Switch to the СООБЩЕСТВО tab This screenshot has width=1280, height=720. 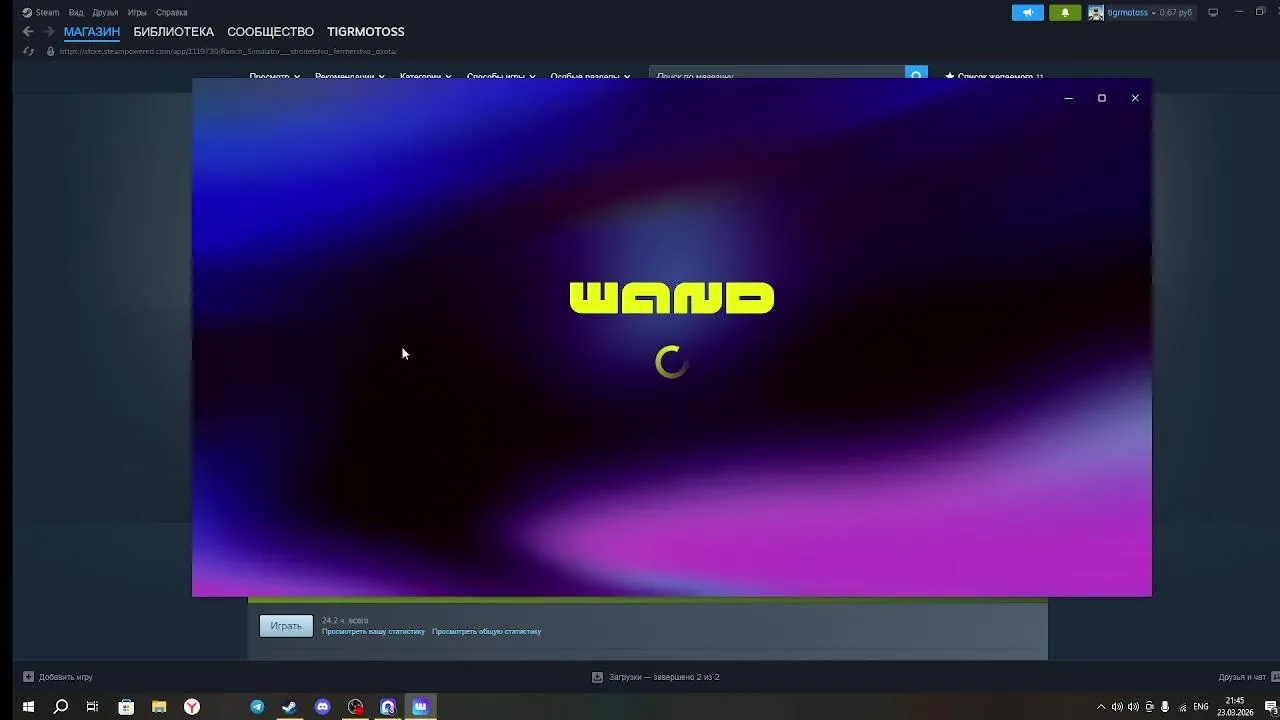[x=271, y=32]
